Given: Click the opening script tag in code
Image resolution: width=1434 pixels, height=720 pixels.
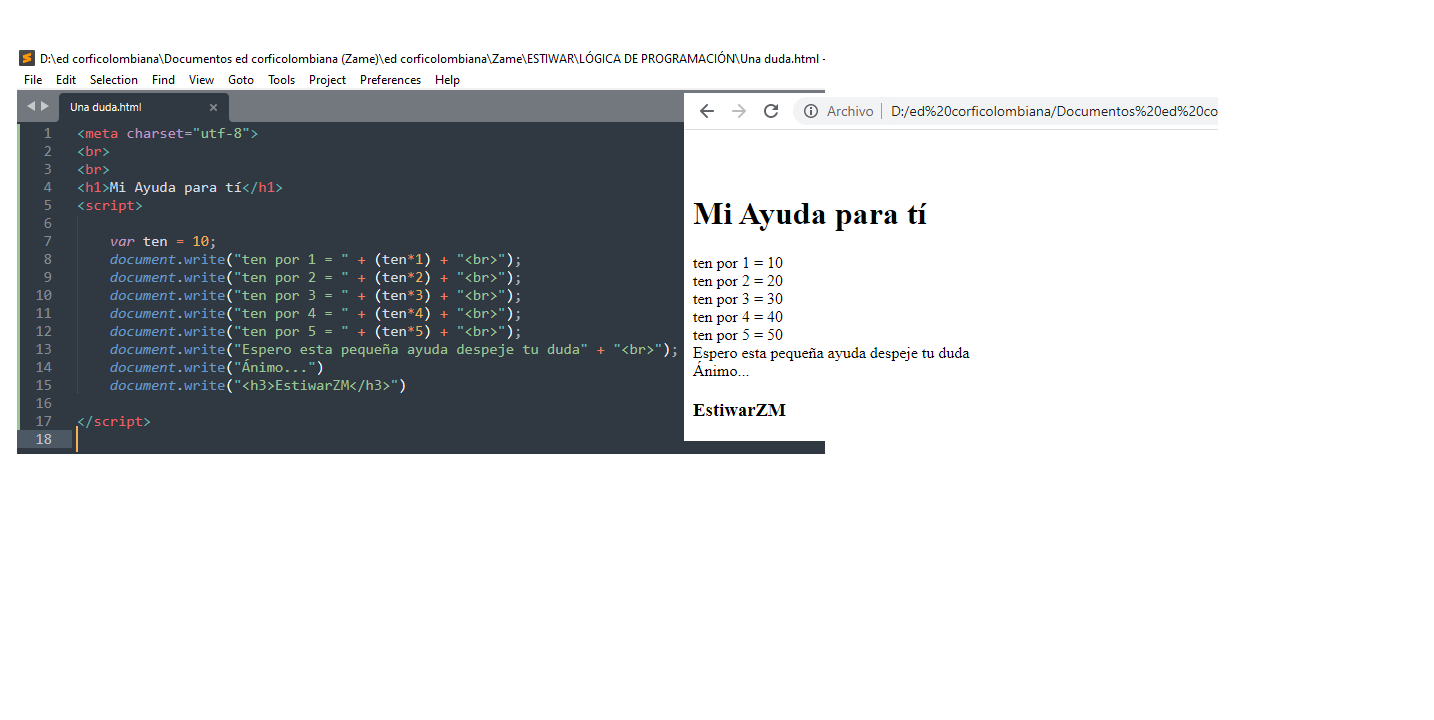Looking at the screenshot, I should [x=110, y=205].
